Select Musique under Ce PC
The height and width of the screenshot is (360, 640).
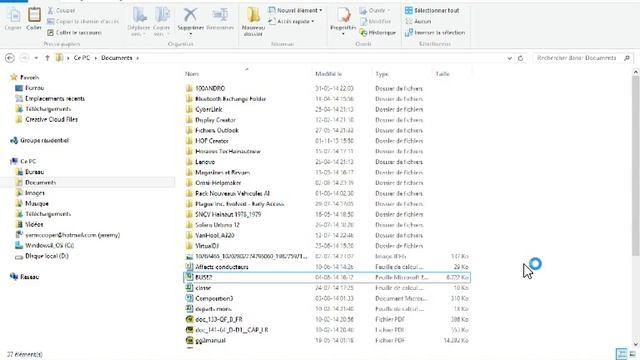32,203
